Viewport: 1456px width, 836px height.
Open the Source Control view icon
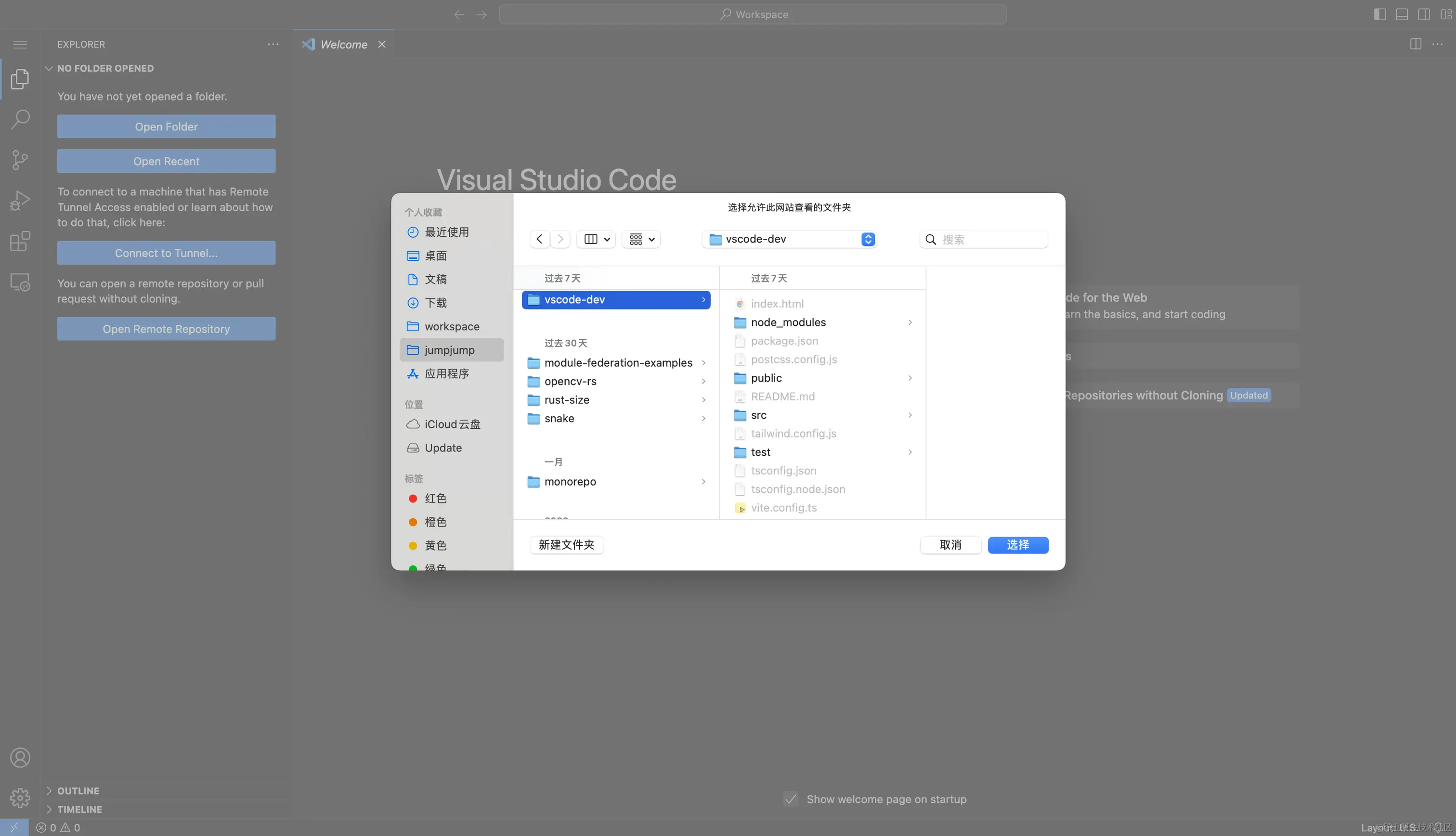click(x=20, y=160)
